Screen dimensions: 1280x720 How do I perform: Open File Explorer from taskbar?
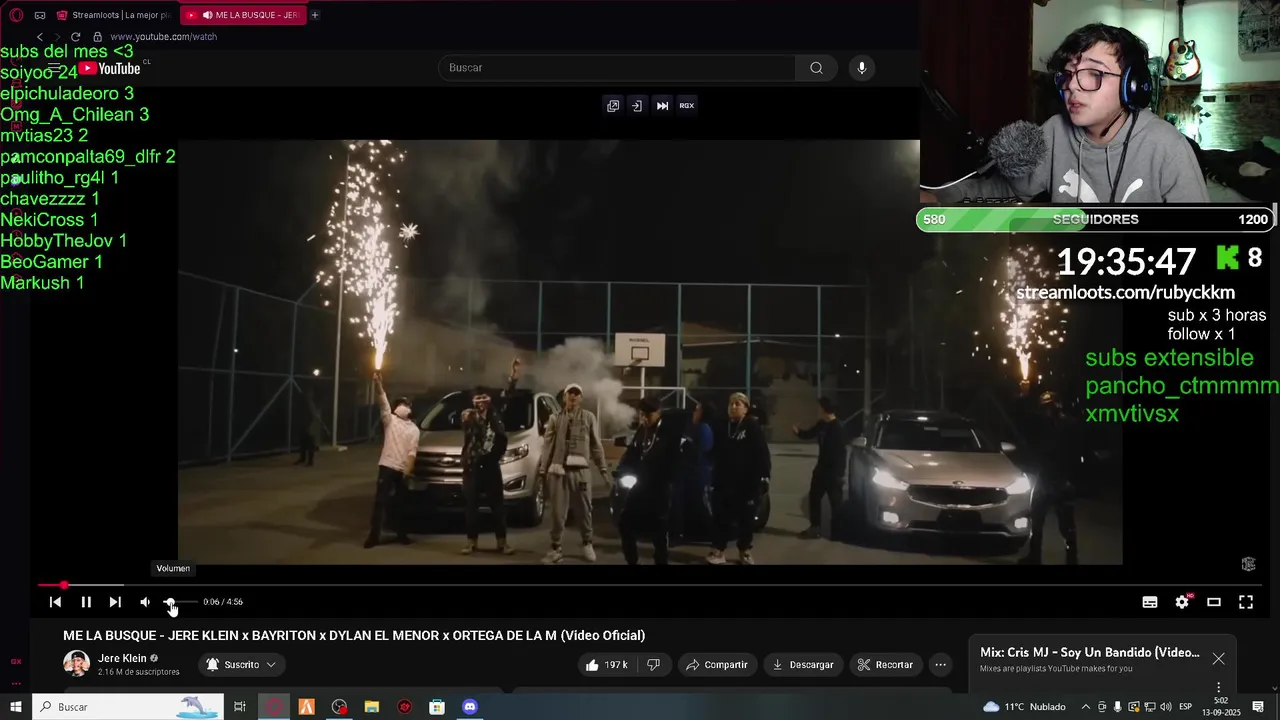(x=372, y=707)
